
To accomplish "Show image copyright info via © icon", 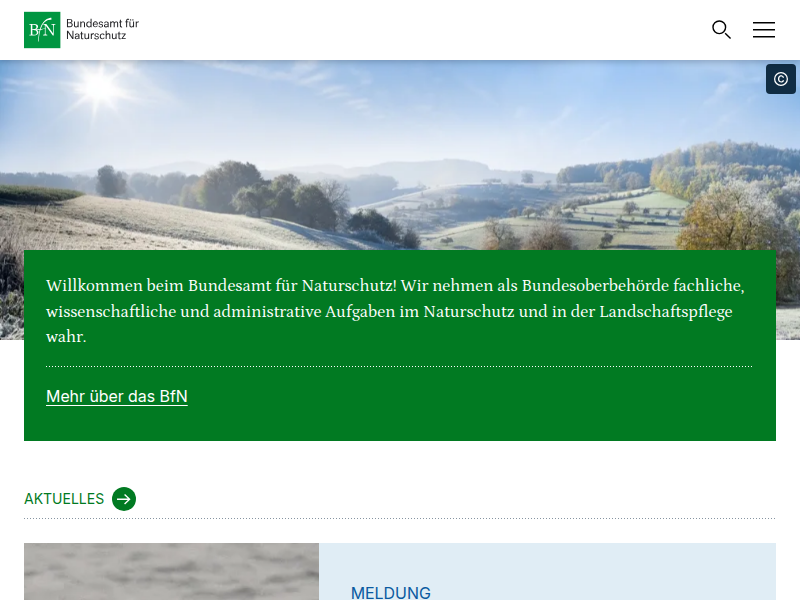I will click(x=781, y=79).
